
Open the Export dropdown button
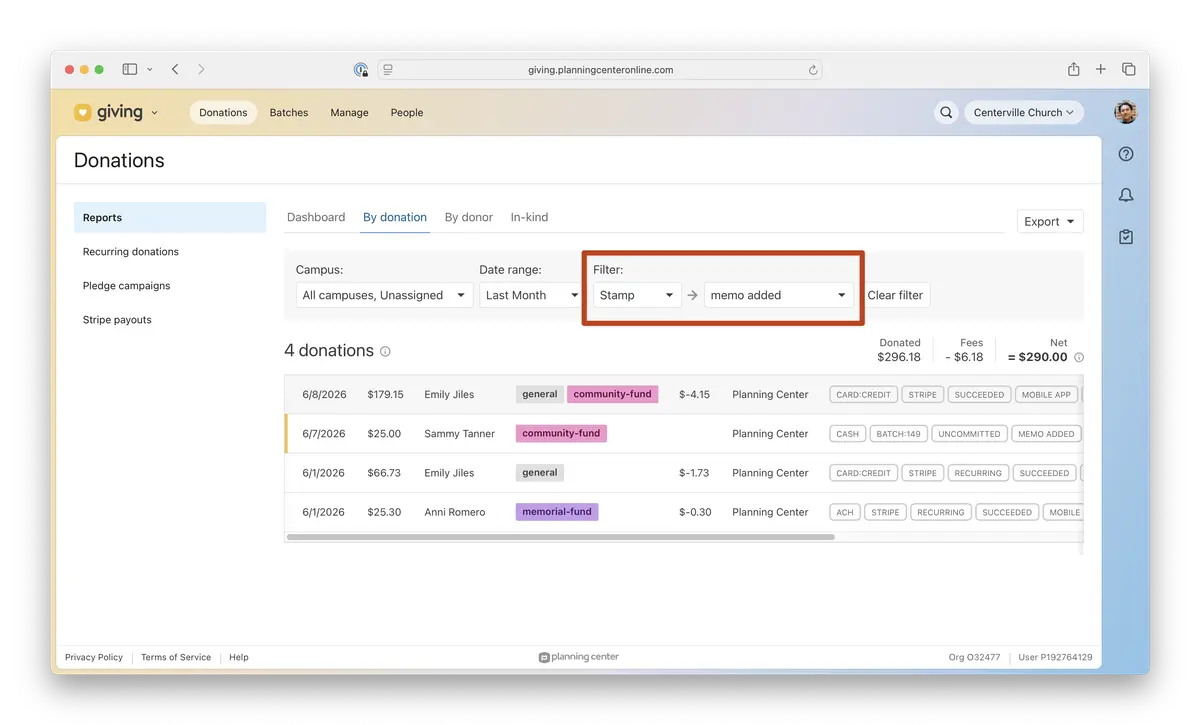click(1050, 222)
